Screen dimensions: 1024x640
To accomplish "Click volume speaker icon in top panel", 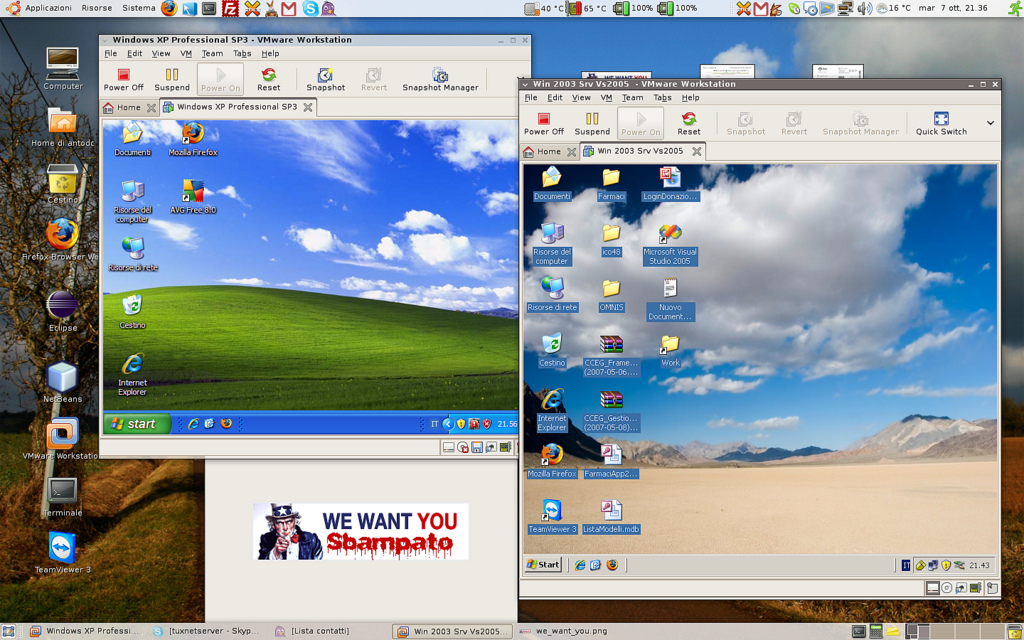I will 863,8.
